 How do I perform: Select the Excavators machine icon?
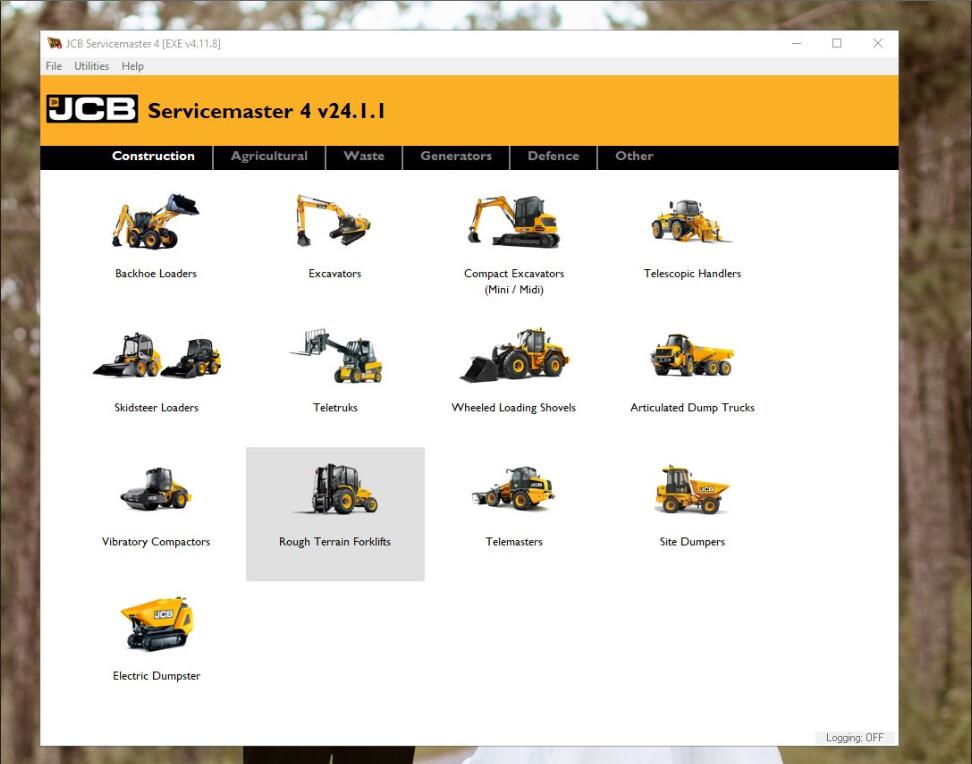tap(334, 221)
